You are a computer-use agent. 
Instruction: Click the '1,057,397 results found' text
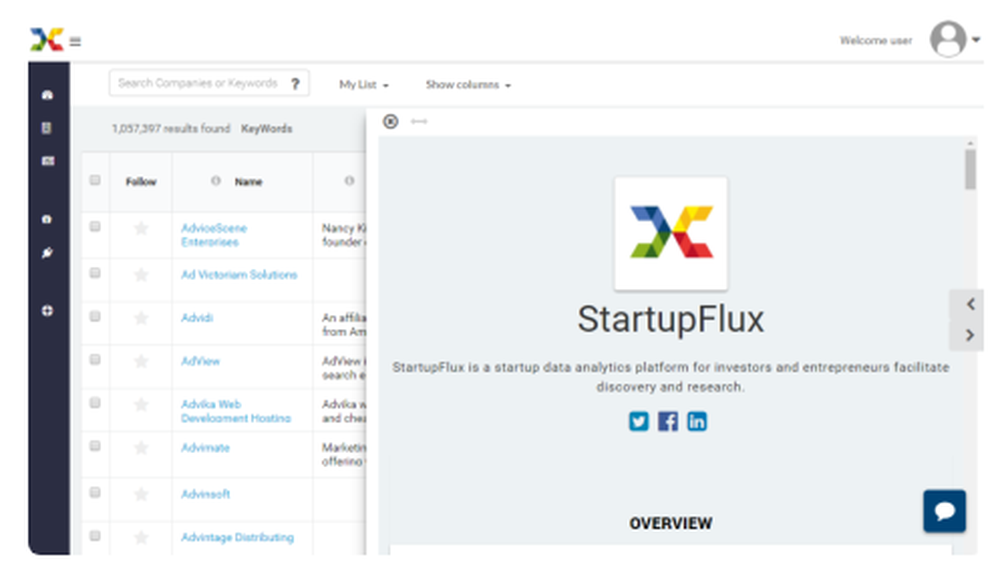coord(171,129)
